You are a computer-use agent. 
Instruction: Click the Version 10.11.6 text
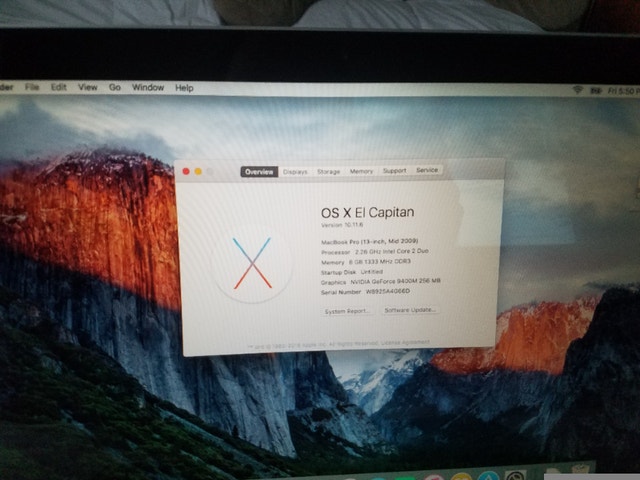(x=342, y=225)
